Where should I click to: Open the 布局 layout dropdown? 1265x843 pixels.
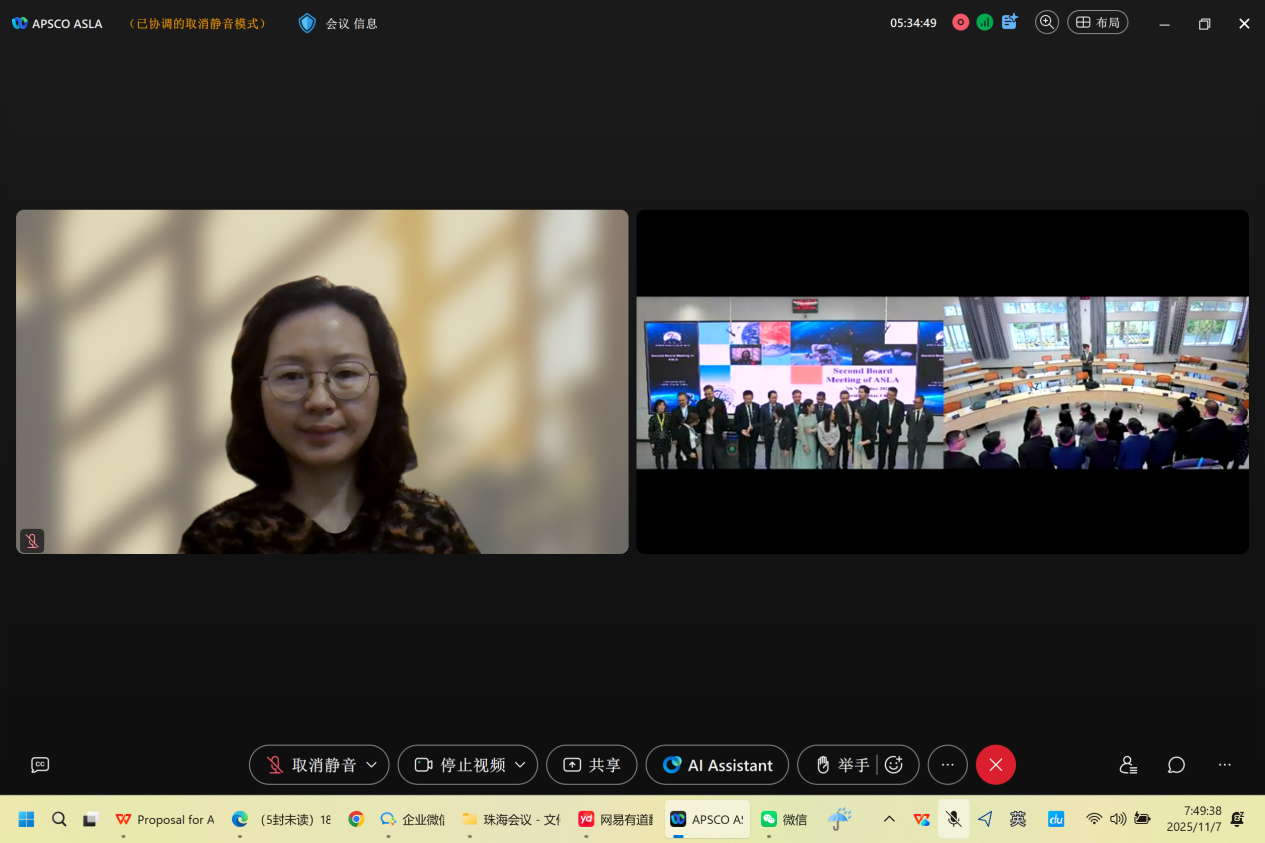(x=1097, y=22)
